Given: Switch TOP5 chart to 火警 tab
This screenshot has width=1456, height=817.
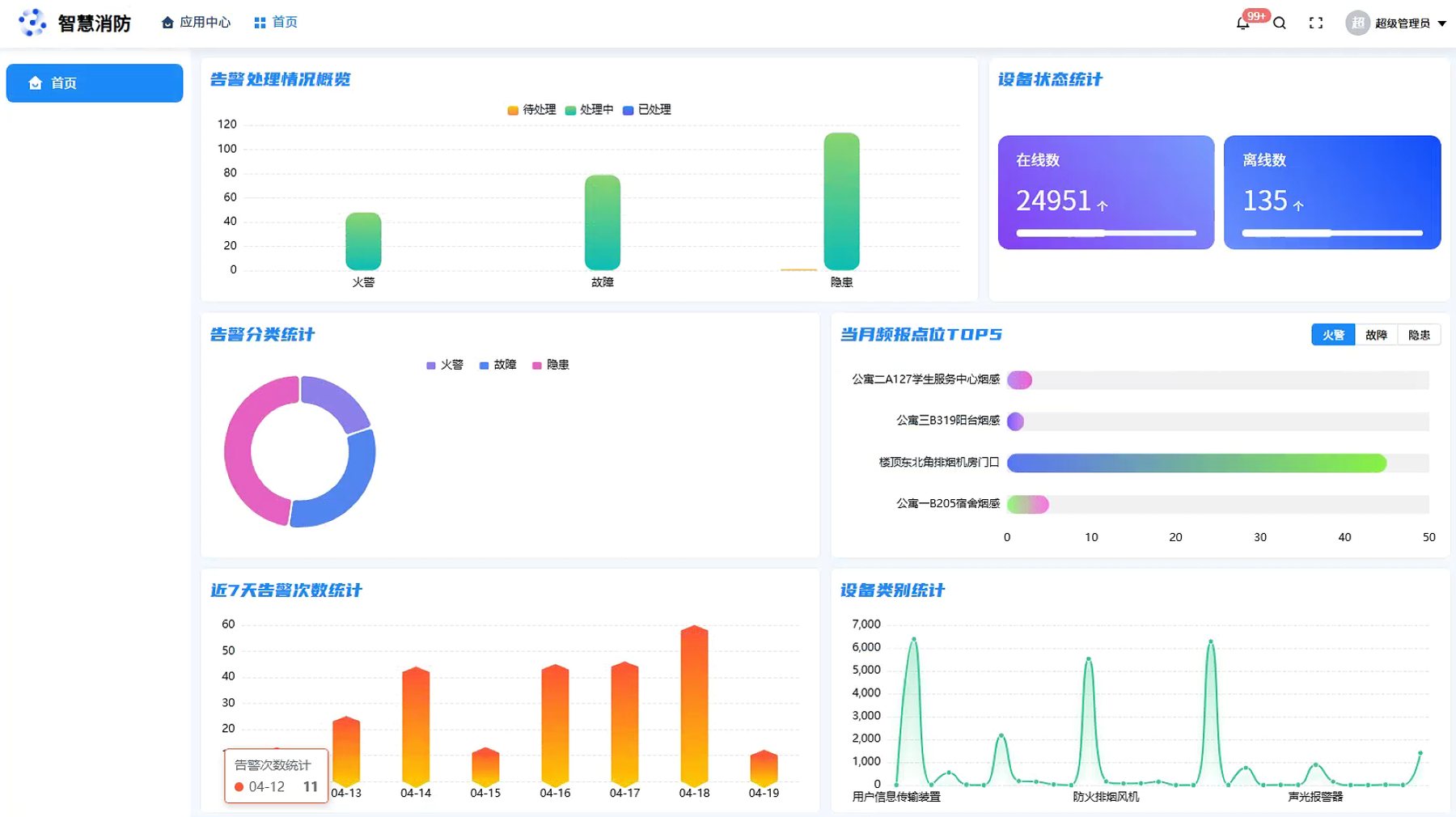Looking at the screenshot, I should 1333,335.
